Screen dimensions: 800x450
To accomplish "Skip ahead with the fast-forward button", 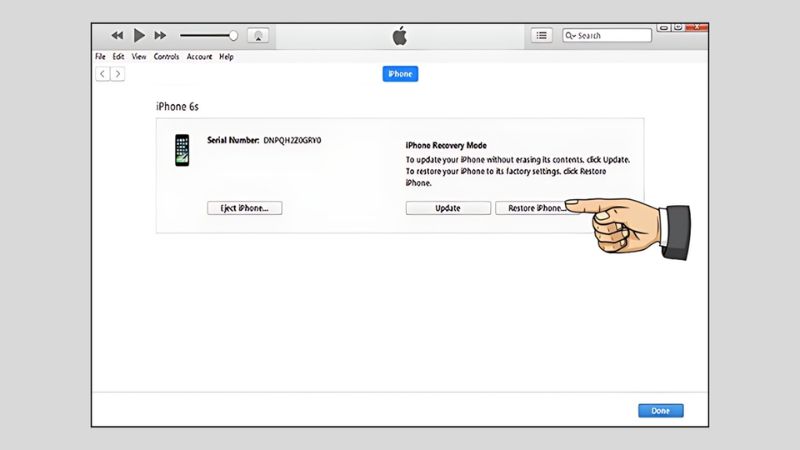I will click(160, 35).
